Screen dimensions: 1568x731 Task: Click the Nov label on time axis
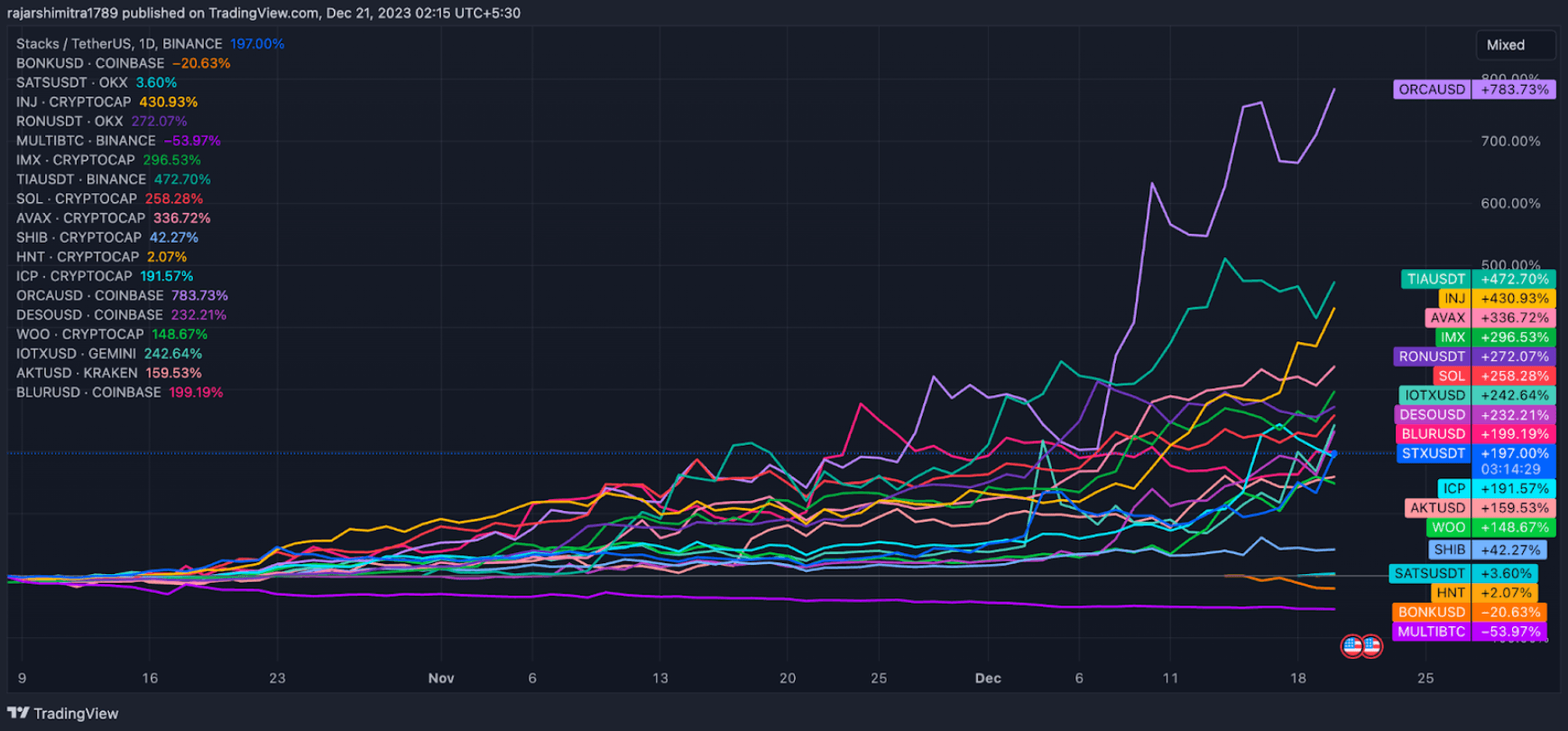click(x=441, y=679)
